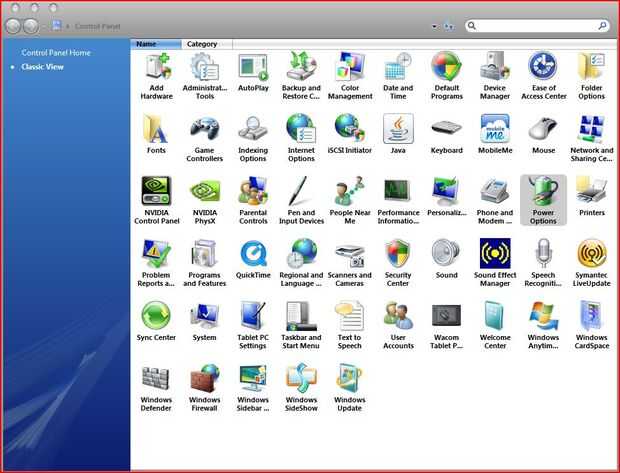Open System properties
This screenshot has height=473, width=620.
coord(204,321)
